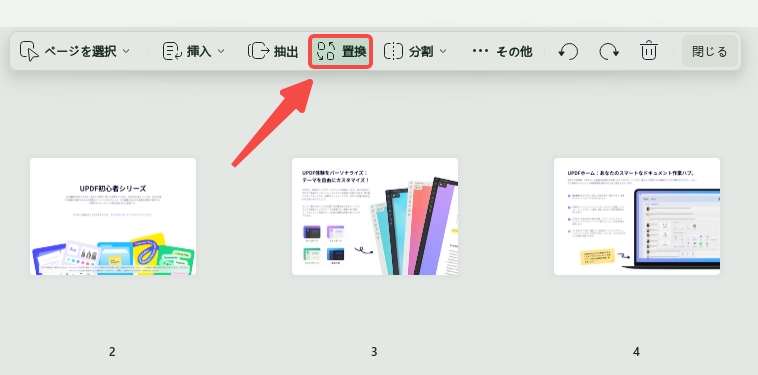Select page 2 thumbnail UPDF初心者シリーズ
The width and height of the screenshot is (758, 375).
tap(113, 216)
